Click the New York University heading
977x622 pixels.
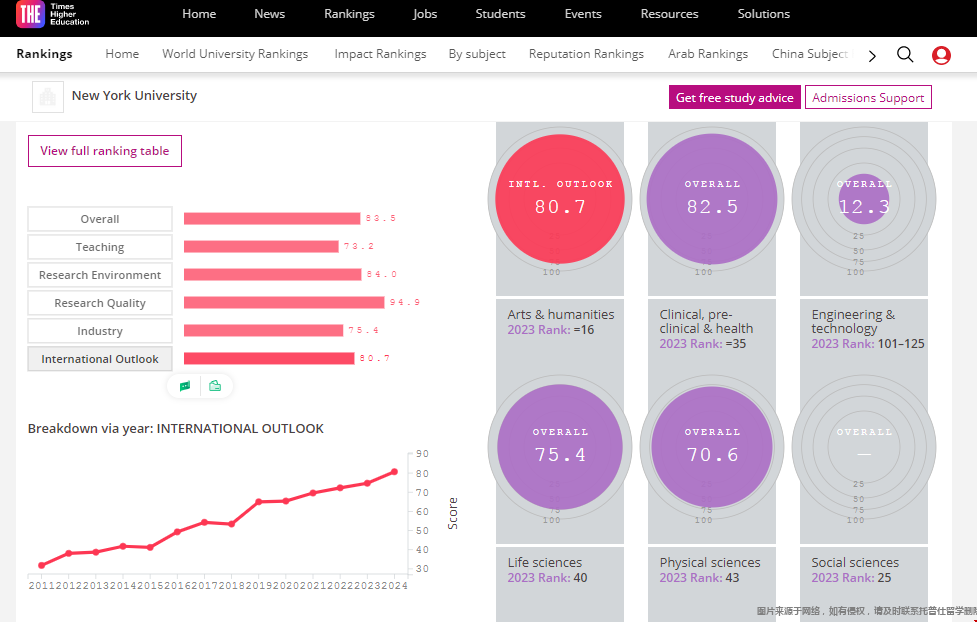(134, 95)
